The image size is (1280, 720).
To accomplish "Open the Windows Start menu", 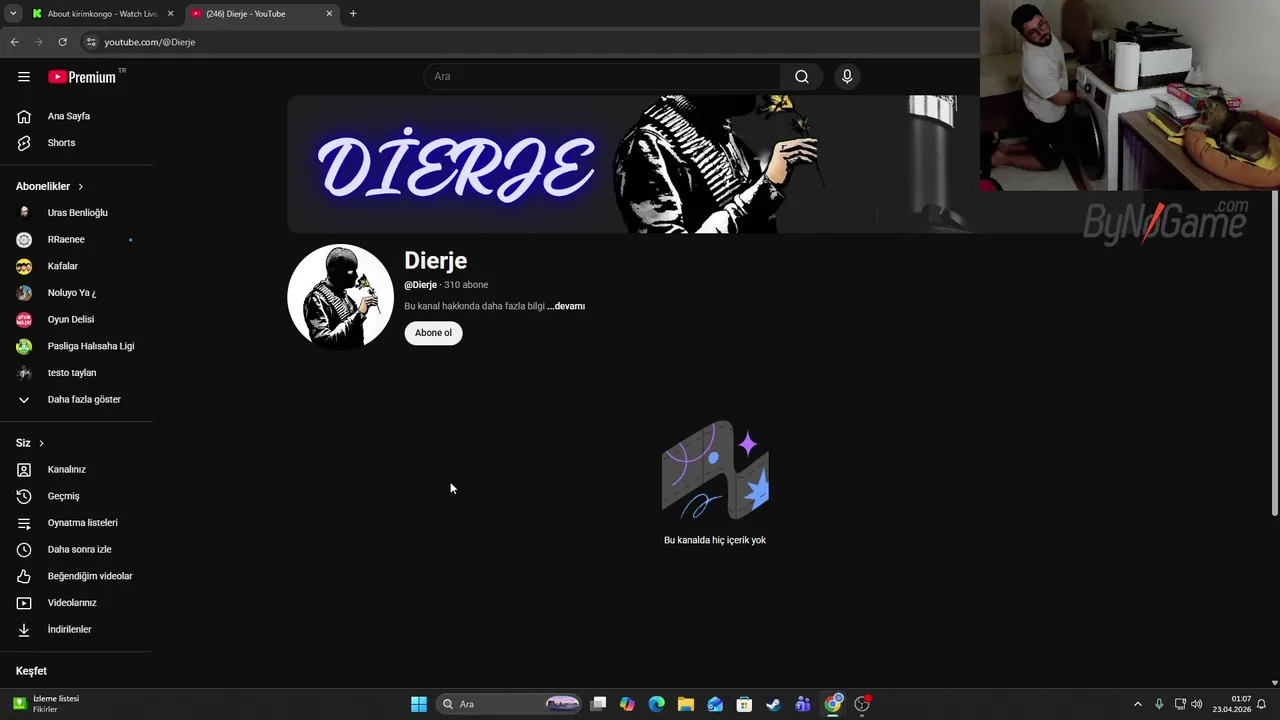I will [419, 704].
